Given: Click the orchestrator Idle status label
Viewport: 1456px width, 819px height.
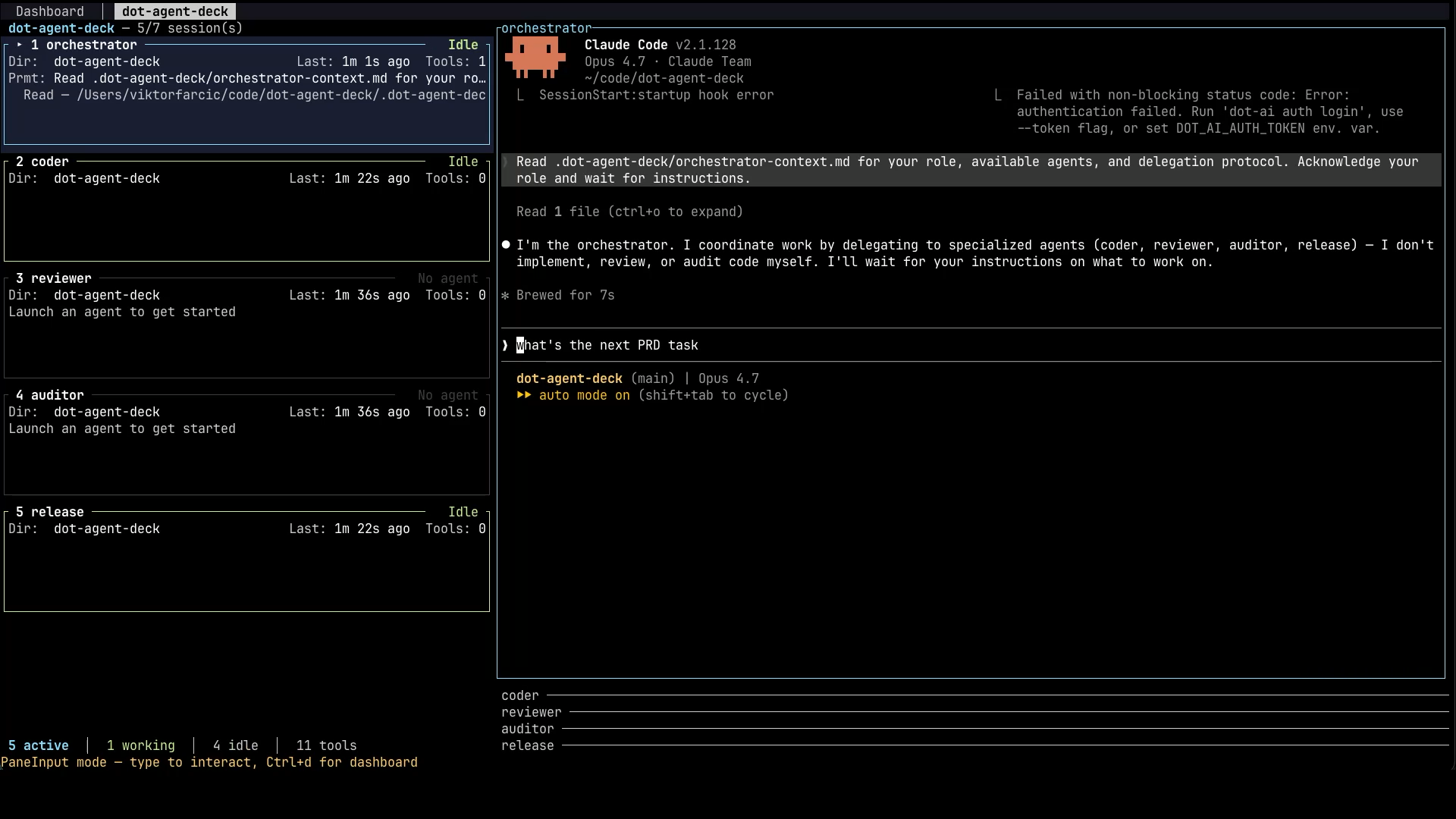Looking at the screenshot, I should click(463, 45).
